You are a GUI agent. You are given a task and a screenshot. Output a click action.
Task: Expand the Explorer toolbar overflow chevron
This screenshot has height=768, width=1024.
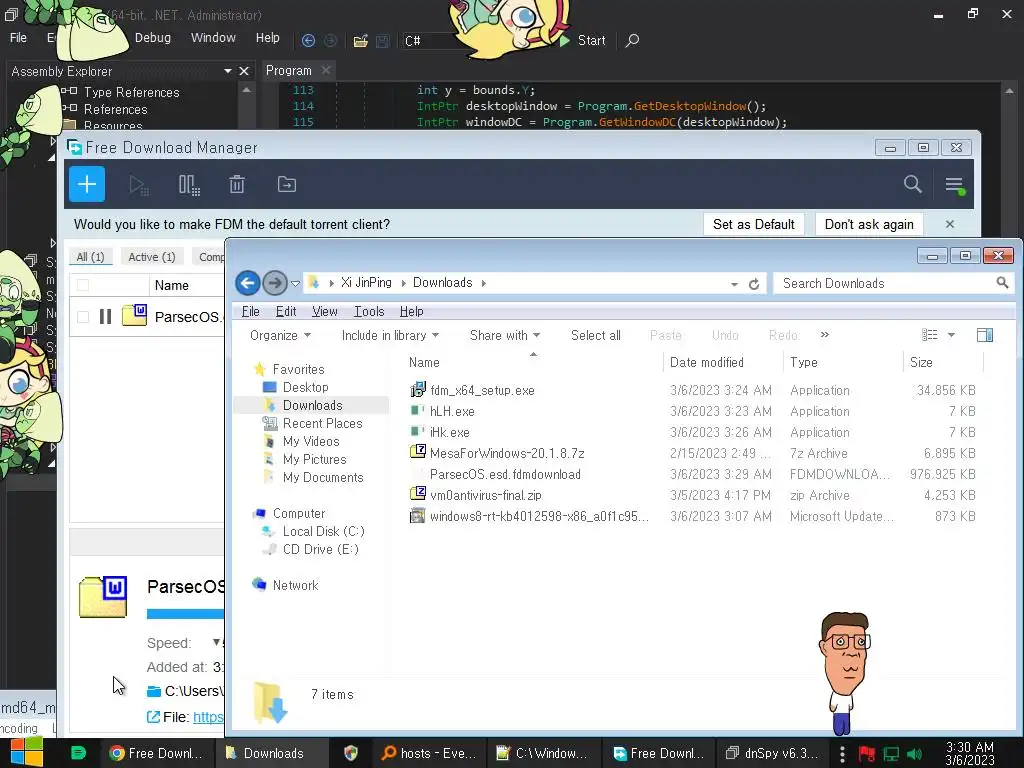point(825,334)
